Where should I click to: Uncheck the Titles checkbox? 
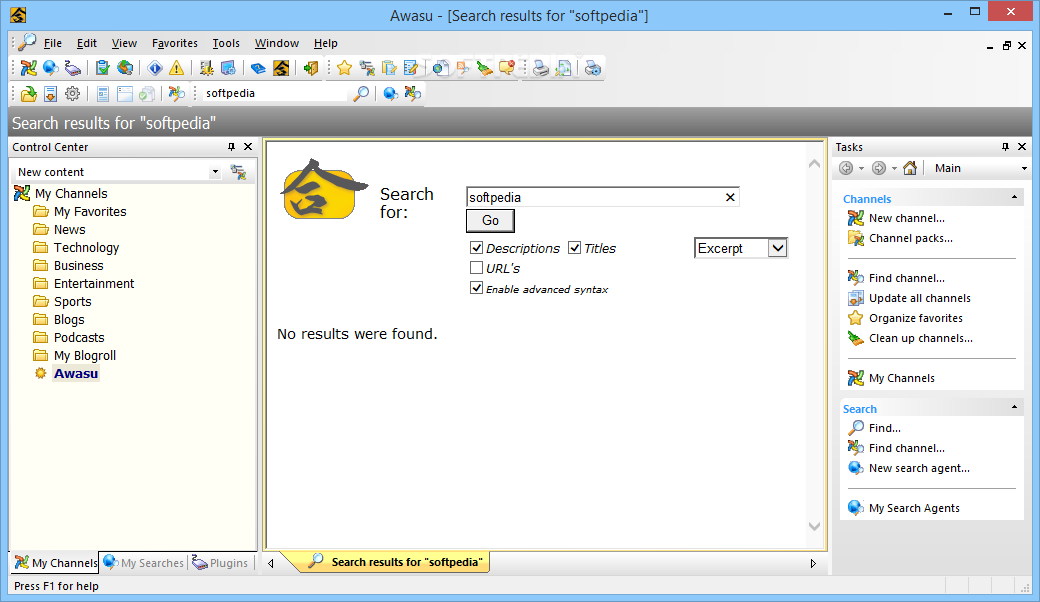[x=574, y=248]
